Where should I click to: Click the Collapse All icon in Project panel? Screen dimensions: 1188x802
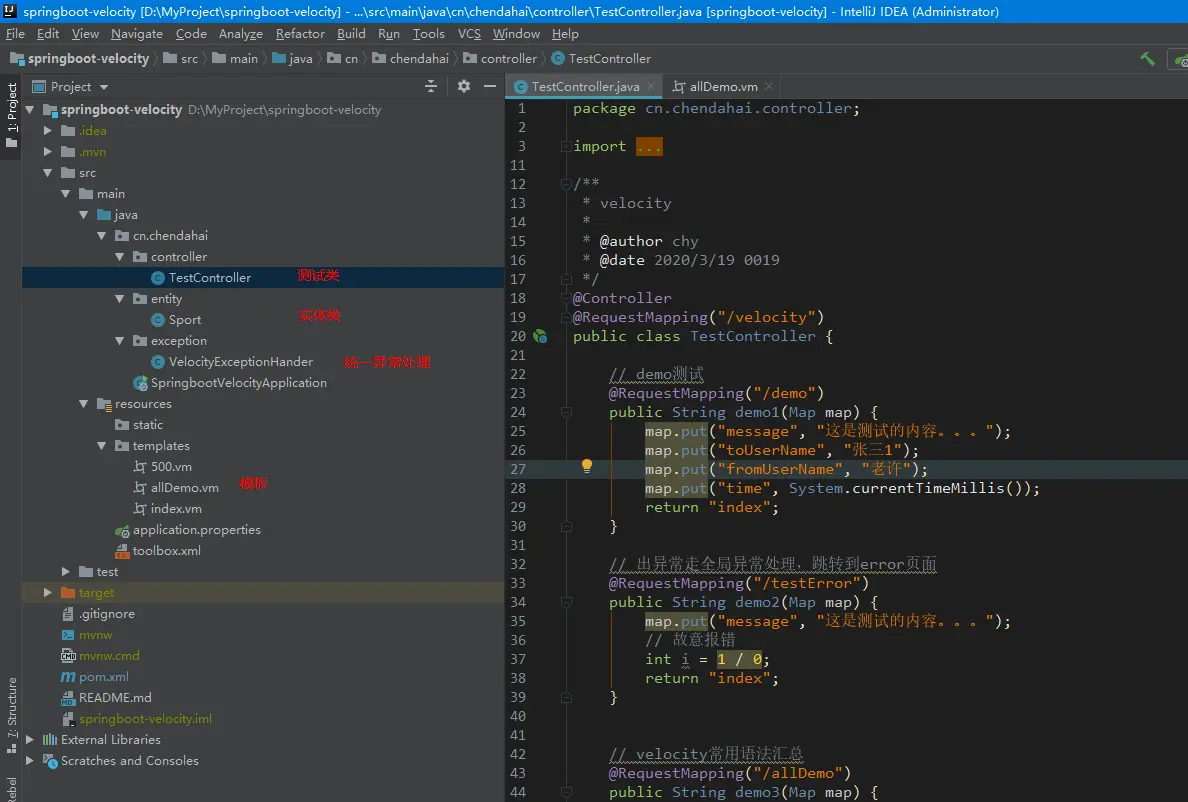[431, 87]
